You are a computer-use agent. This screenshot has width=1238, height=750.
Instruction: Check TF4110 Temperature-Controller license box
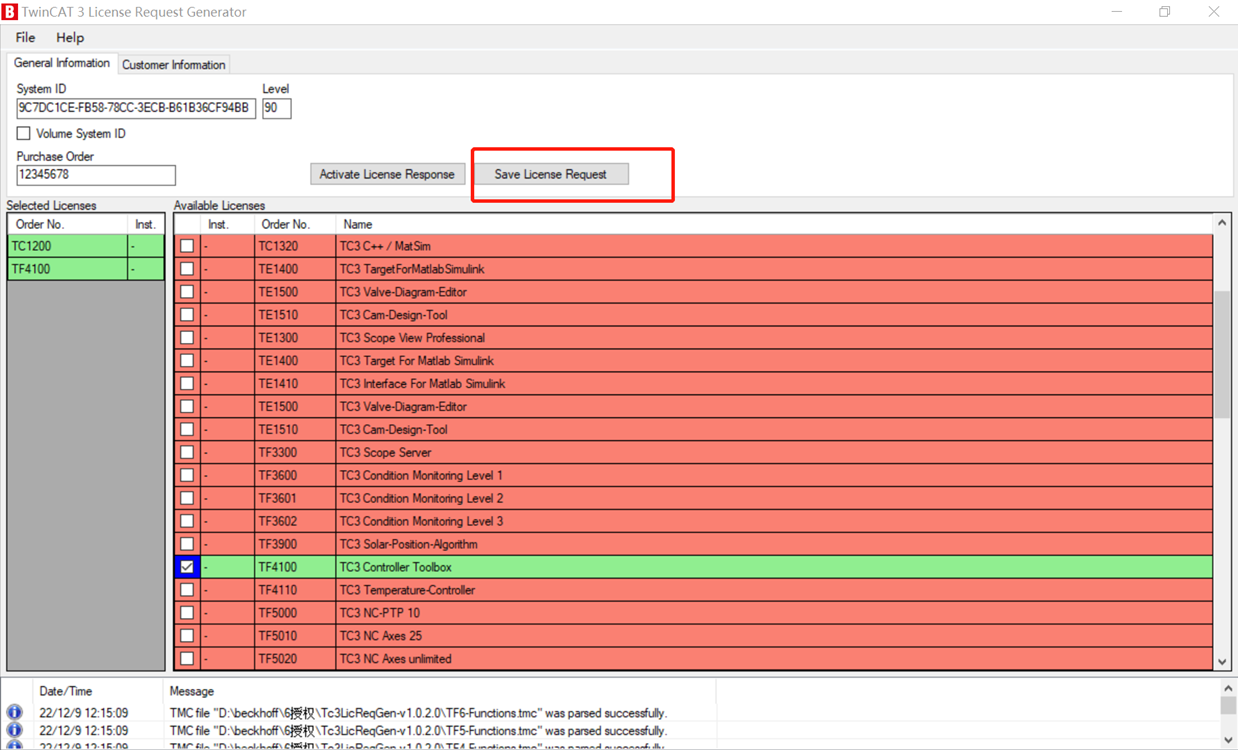(x=187, y=590)
